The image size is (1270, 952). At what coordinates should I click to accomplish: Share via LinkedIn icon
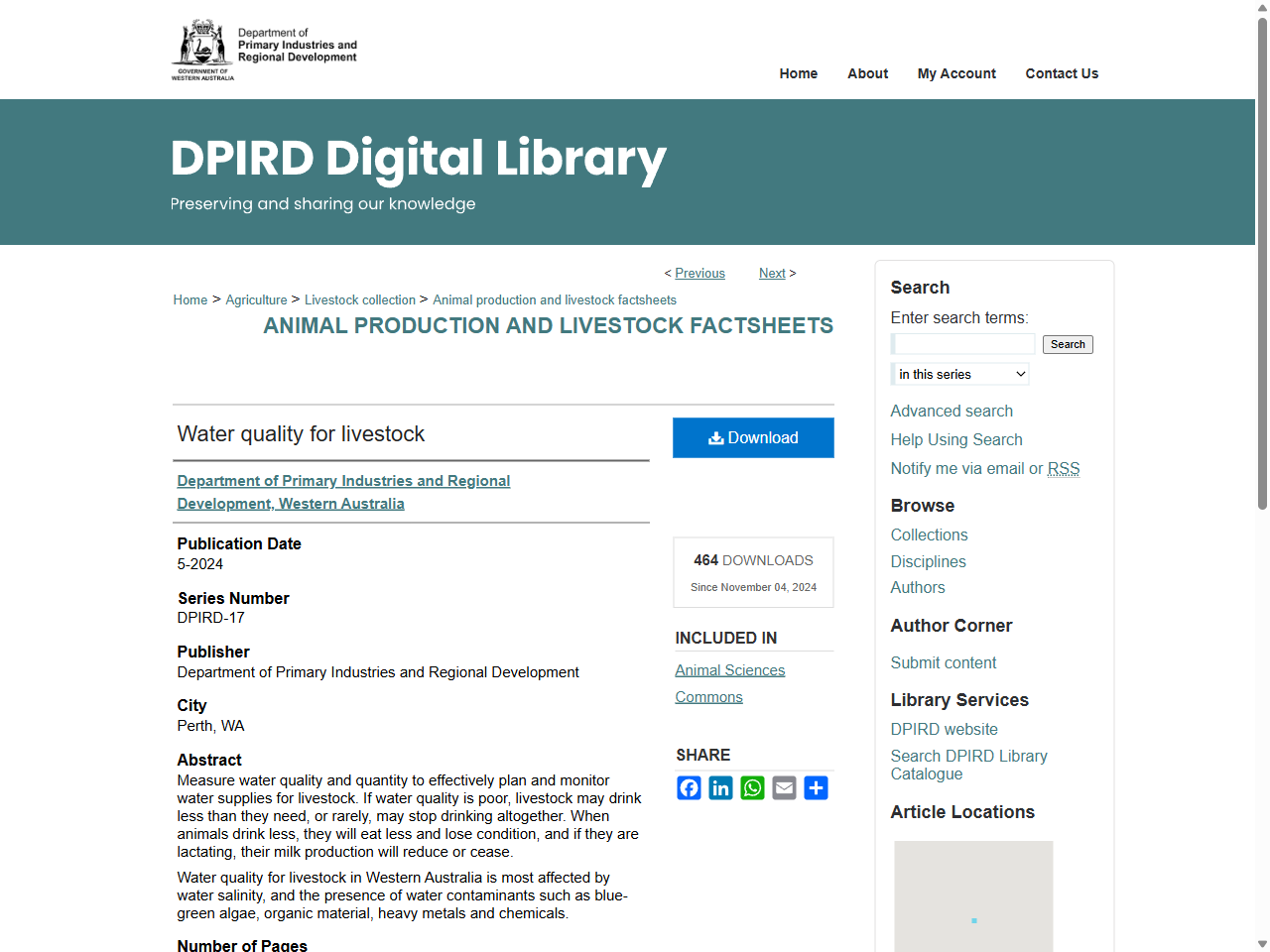coord(720,788)
